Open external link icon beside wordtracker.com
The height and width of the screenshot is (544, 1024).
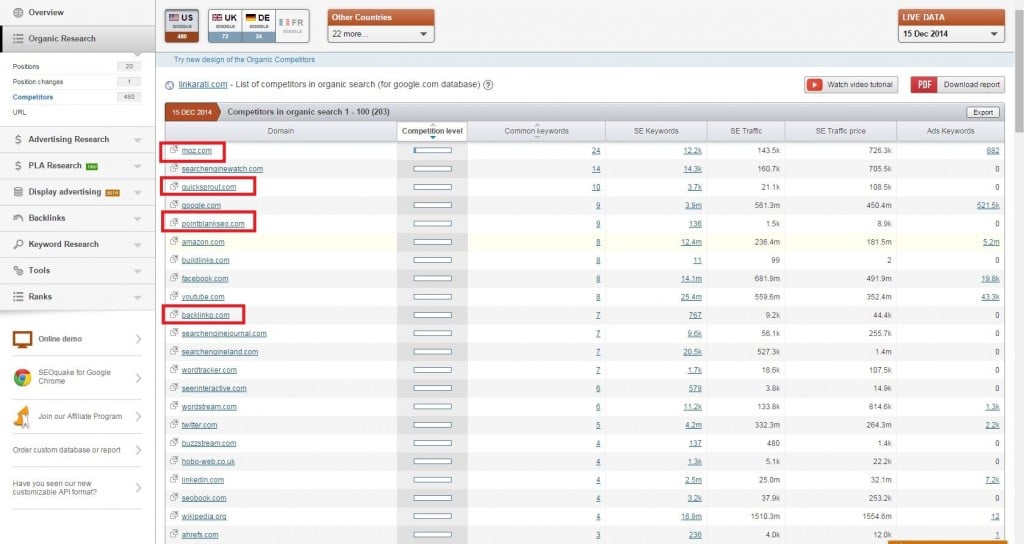click(x=174, y=370)
